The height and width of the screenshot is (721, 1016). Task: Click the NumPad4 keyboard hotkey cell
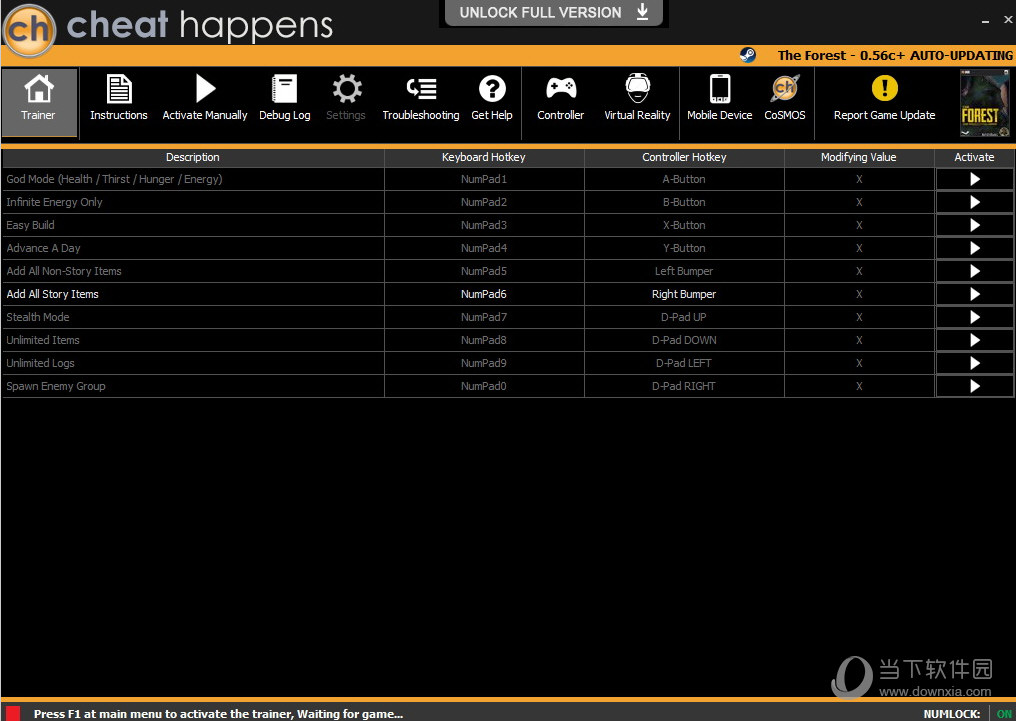pyautogui.click(x=484, y=248)
